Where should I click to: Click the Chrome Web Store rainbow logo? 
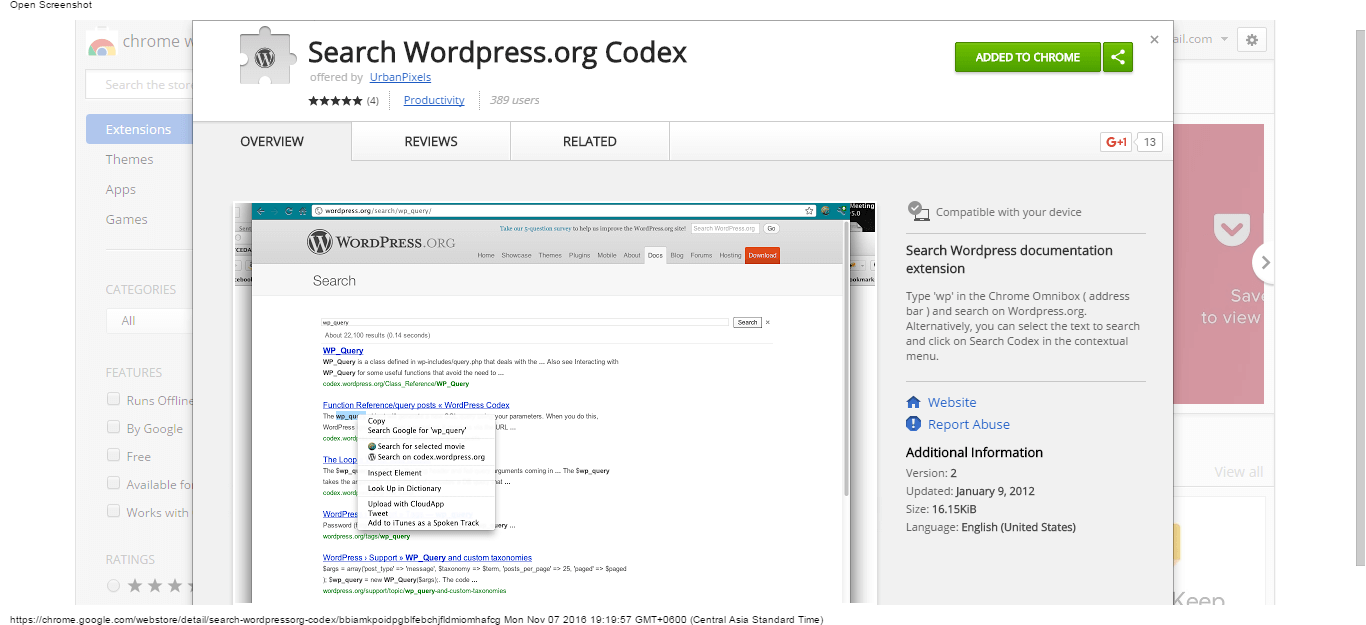coord(102,44)
